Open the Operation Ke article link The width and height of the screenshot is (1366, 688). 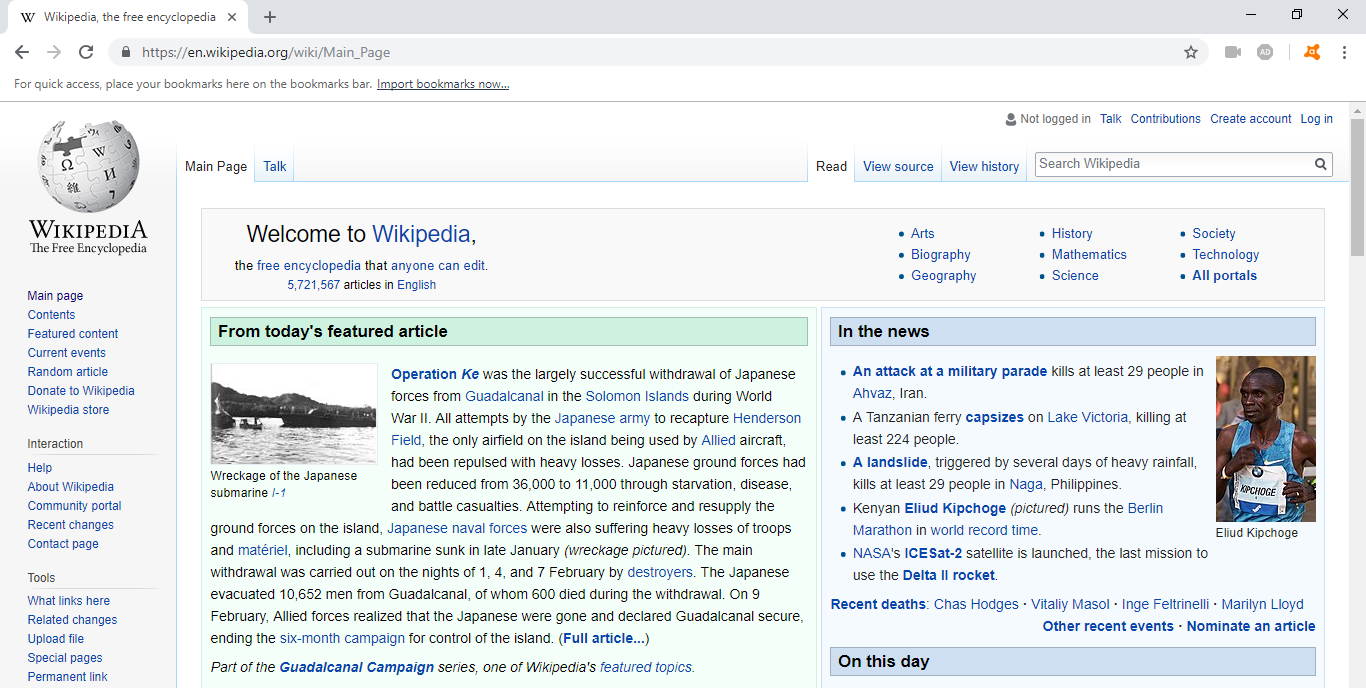coord(435,374)
